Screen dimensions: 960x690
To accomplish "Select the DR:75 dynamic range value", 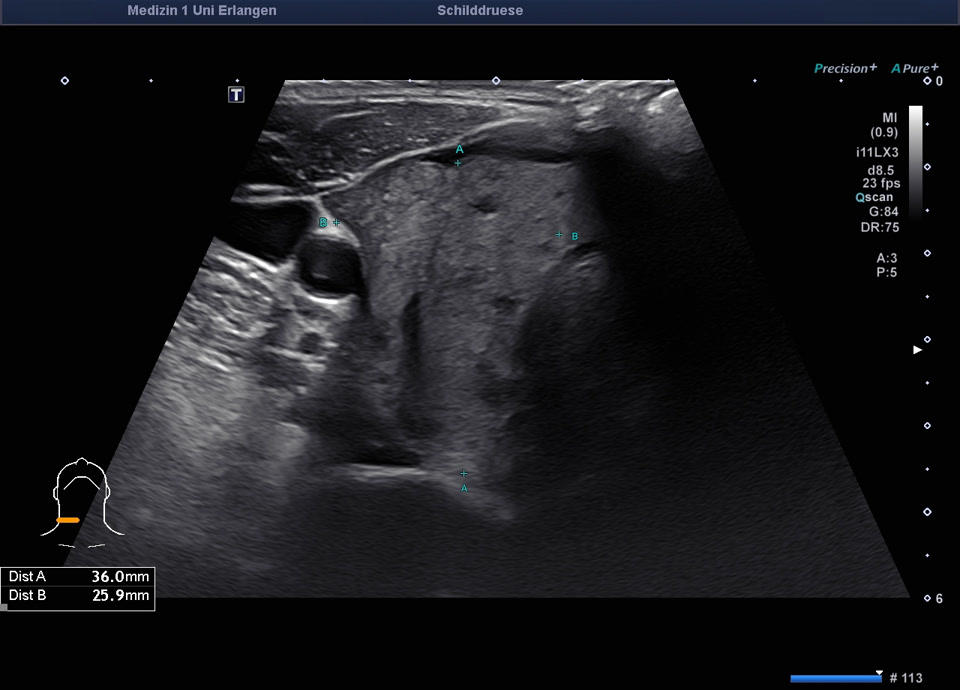I will [x=881, y=226].
